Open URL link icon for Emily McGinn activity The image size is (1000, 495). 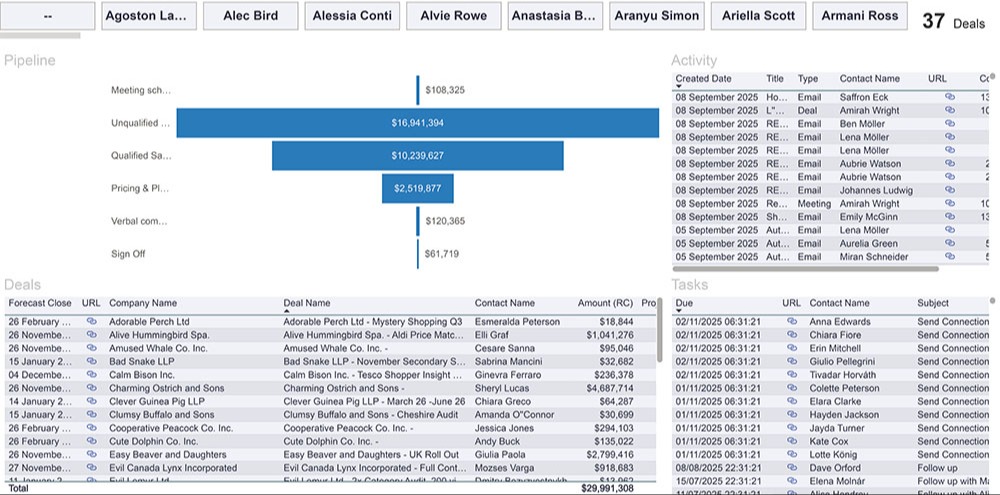tap(950, 217)
